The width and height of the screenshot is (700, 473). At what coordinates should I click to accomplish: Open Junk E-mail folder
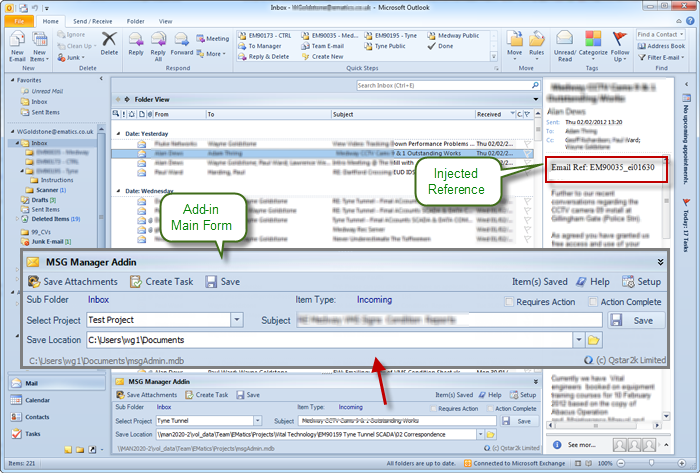pos(46,241)
